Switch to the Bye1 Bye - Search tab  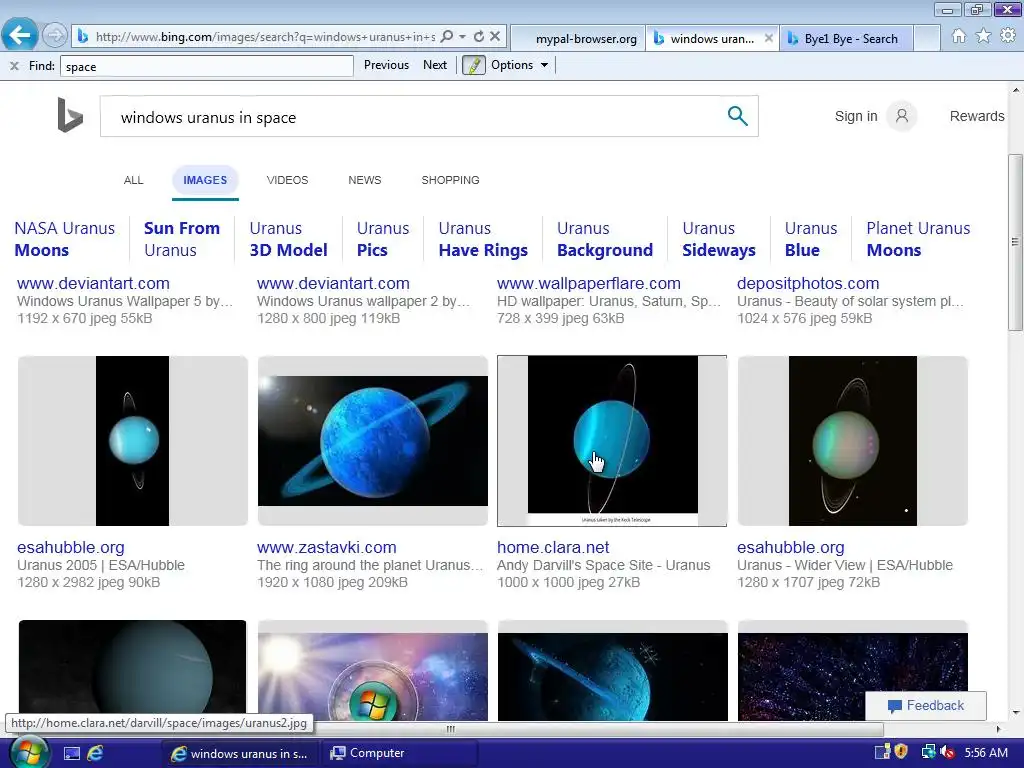(x=846, y=39)
